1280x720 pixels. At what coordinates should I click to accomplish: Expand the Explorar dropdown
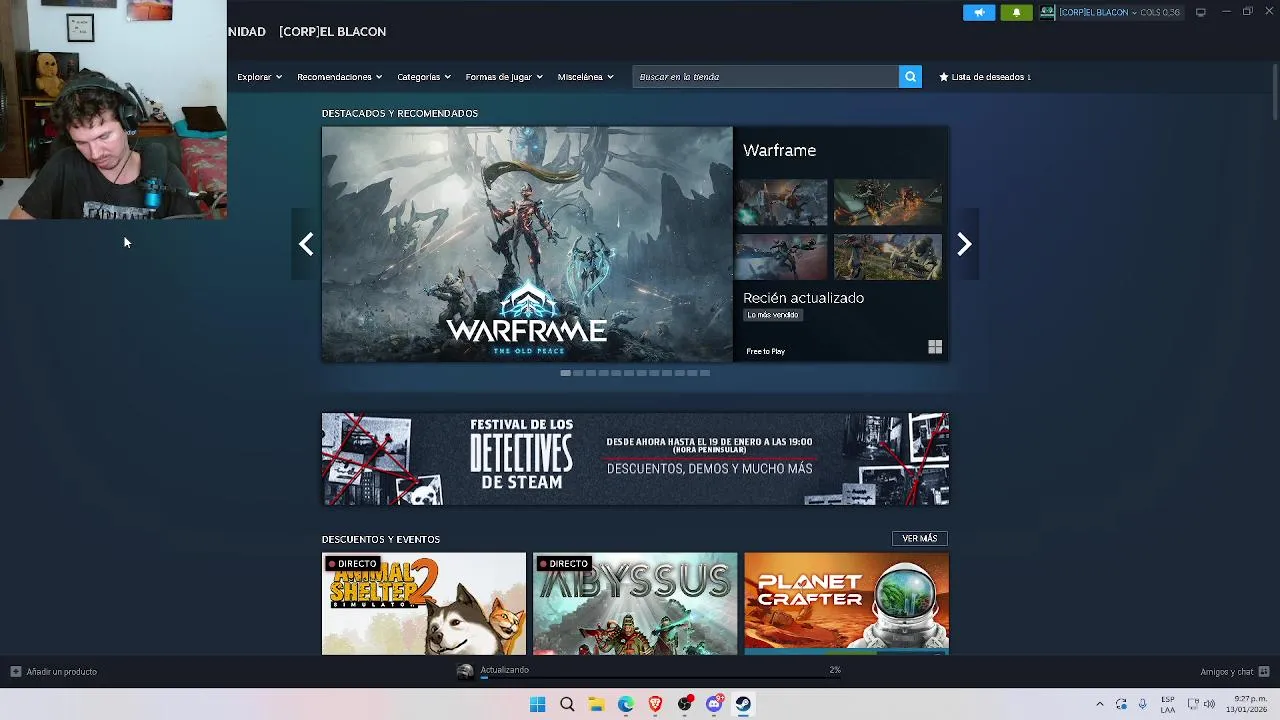[259, 77]
